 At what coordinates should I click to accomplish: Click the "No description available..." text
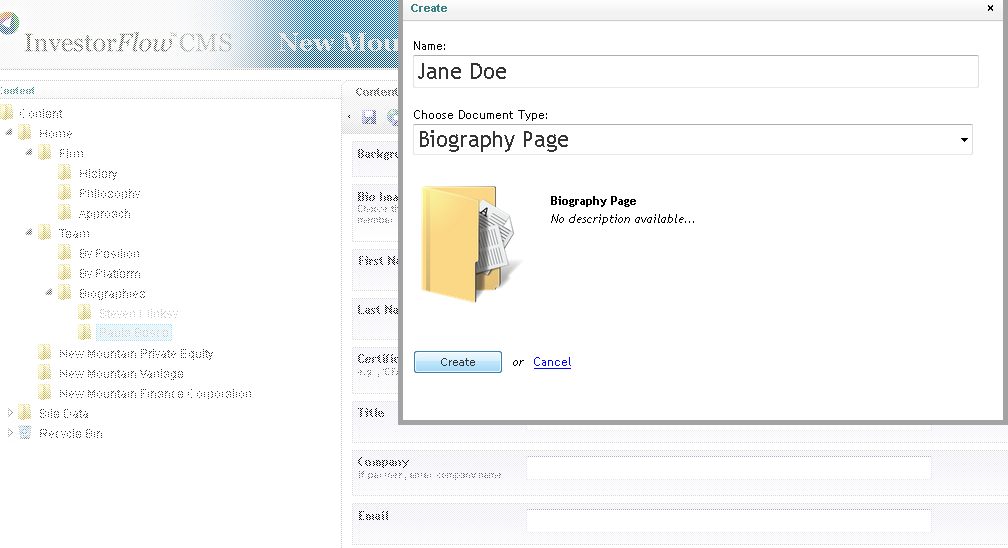coord(622,219)
